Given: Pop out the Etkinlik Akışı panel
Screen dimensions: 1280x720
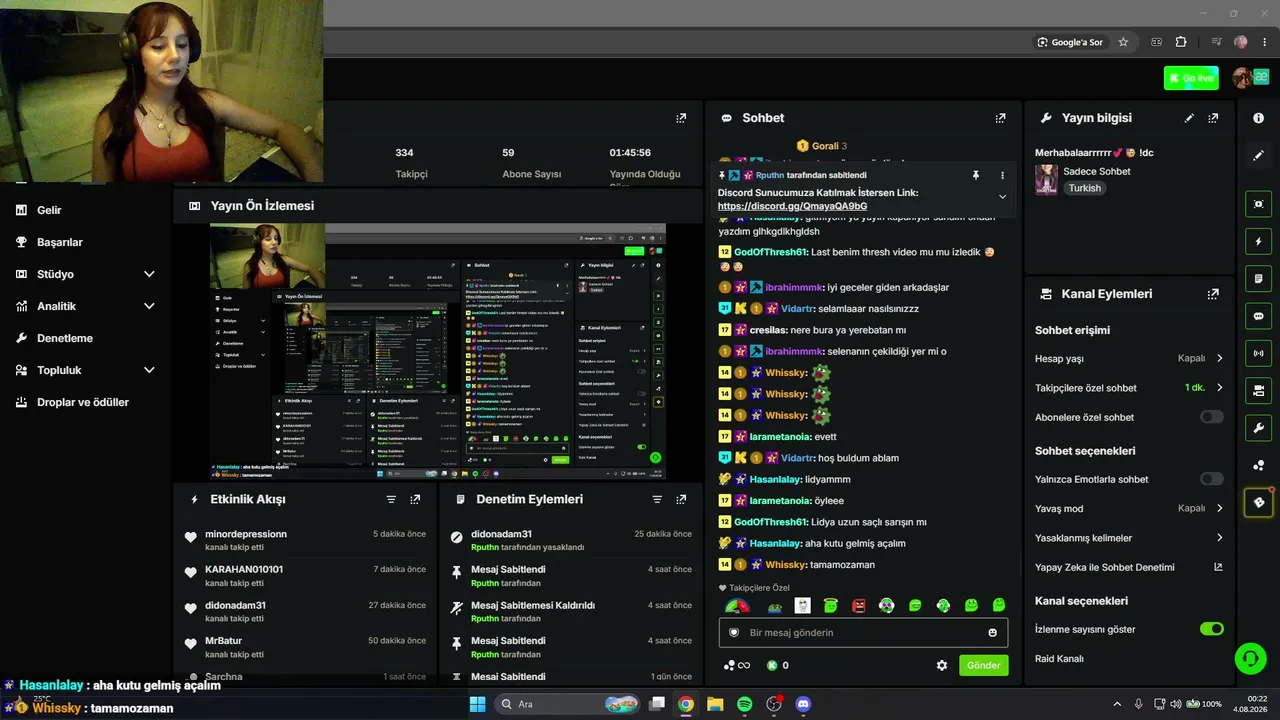Looking at the screenshot, I should point(415,499).
